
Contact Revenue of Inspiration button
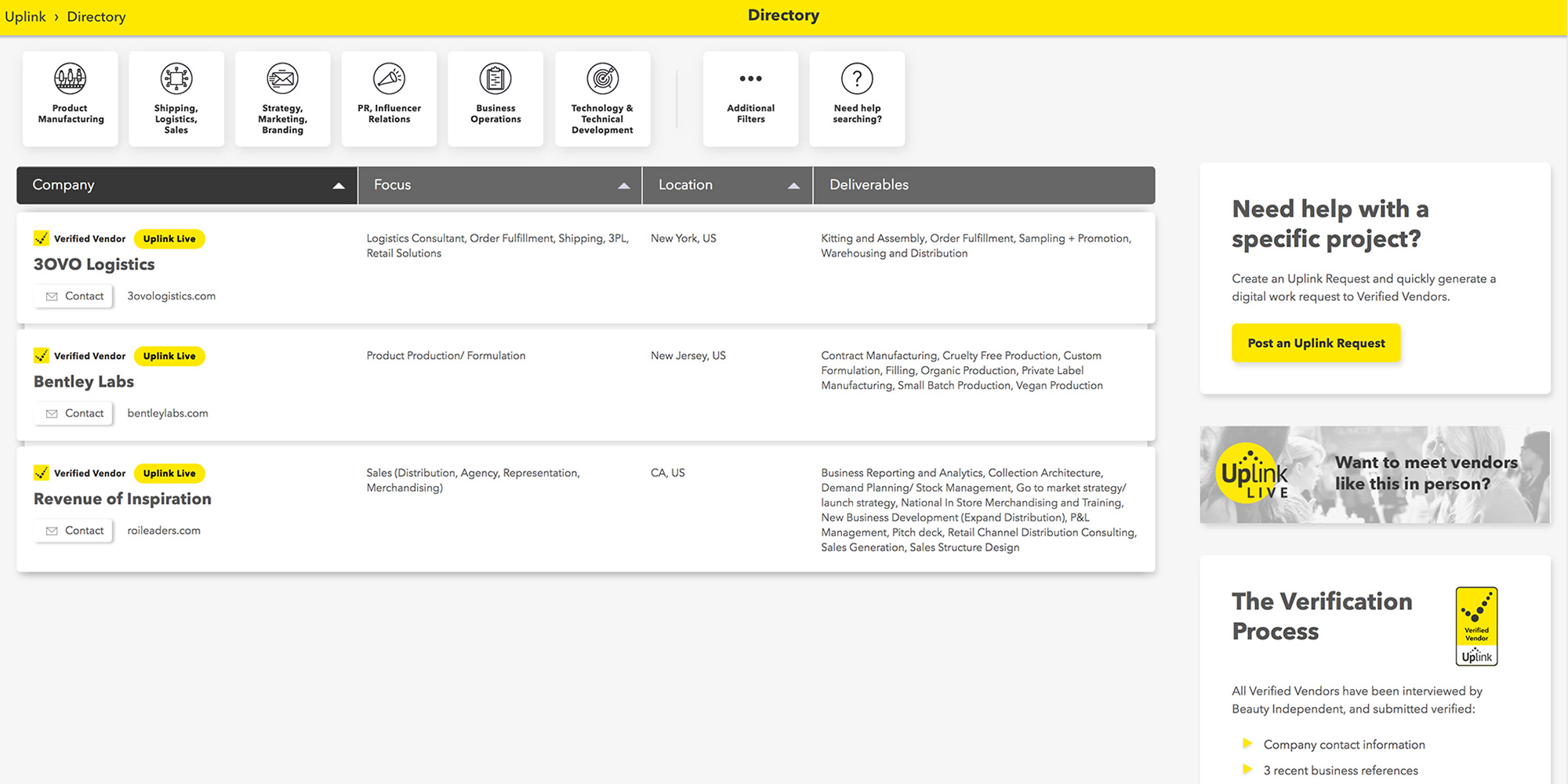click(74, 531)
